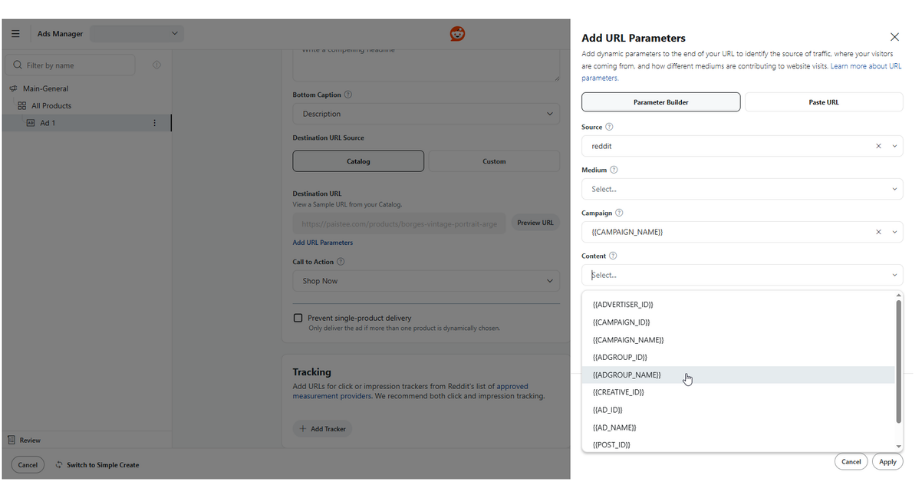The width and height of the screenshot is (914, 498).
Task: Click the Destination URL sample field
Action: 399,224
